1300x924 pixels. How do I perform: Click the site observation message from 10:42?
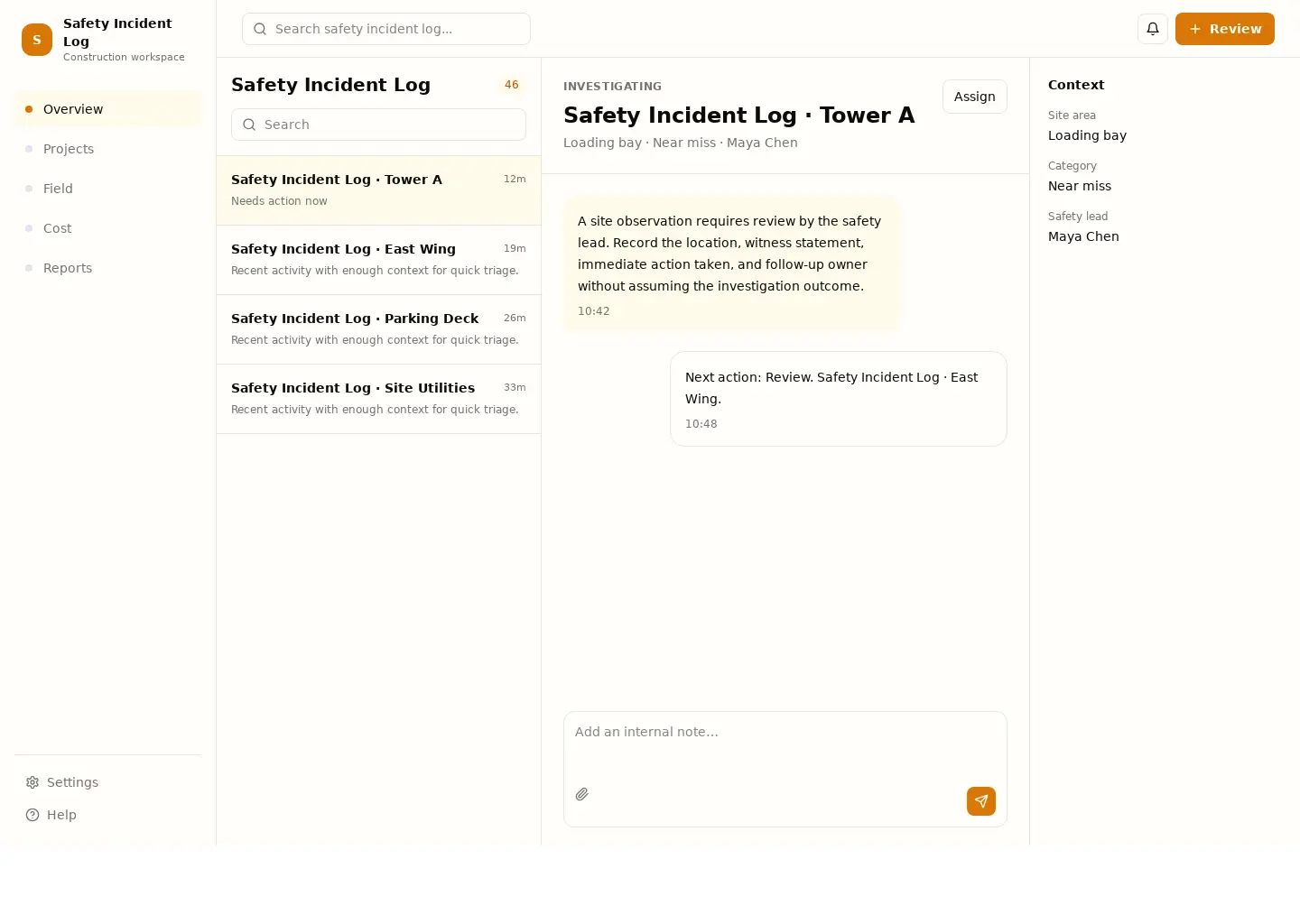[732, 265]
